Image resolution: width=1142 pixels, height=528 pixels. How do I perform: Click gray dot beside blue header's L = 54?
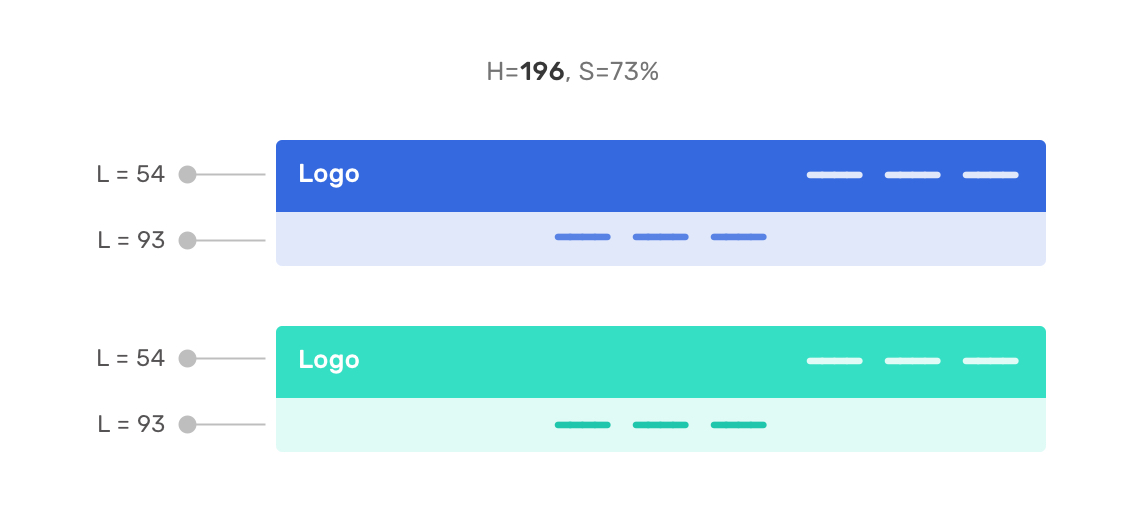pyautogui.click(x=187, y=175)
